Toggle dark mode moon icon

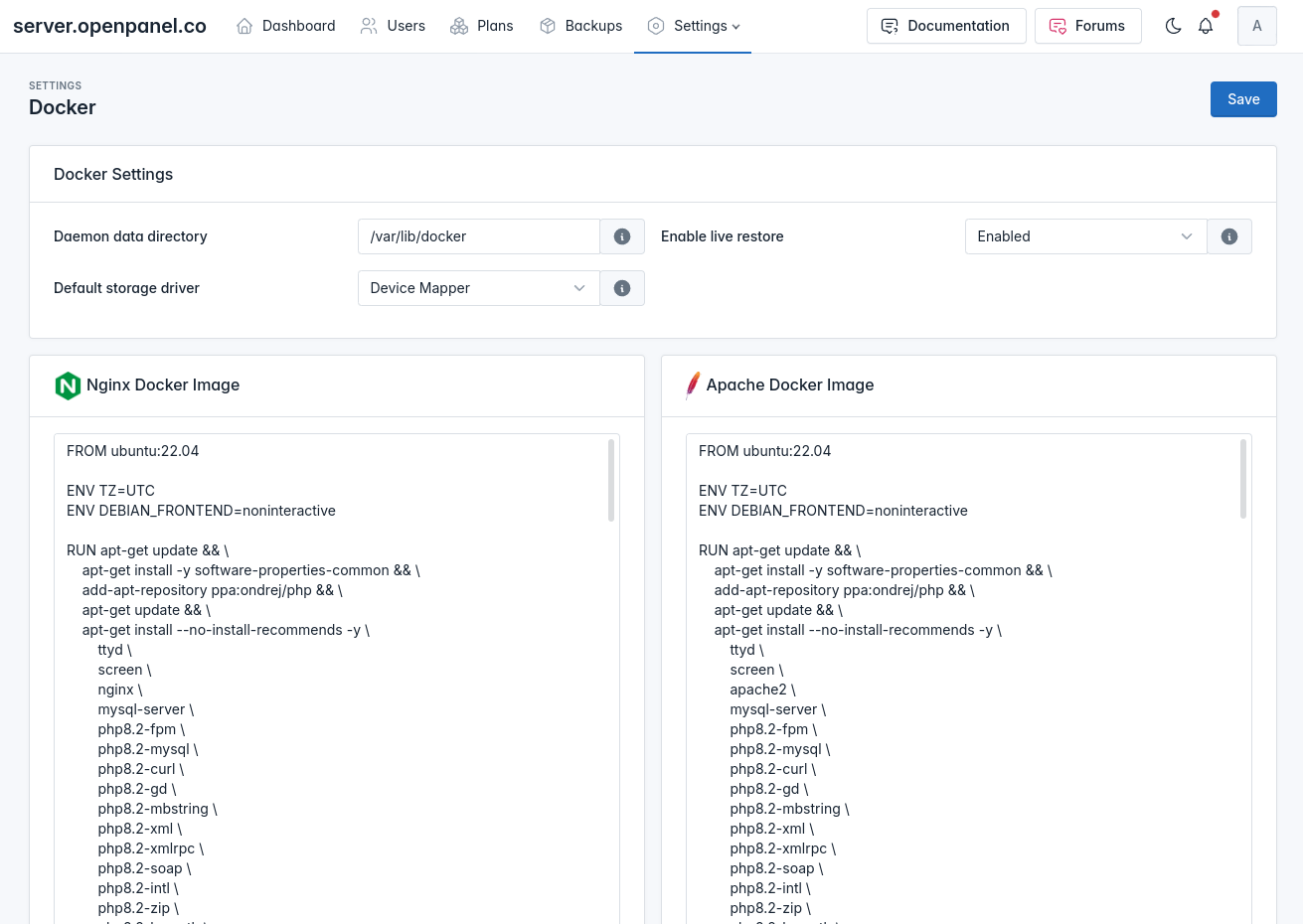(x=1173, y=26)
